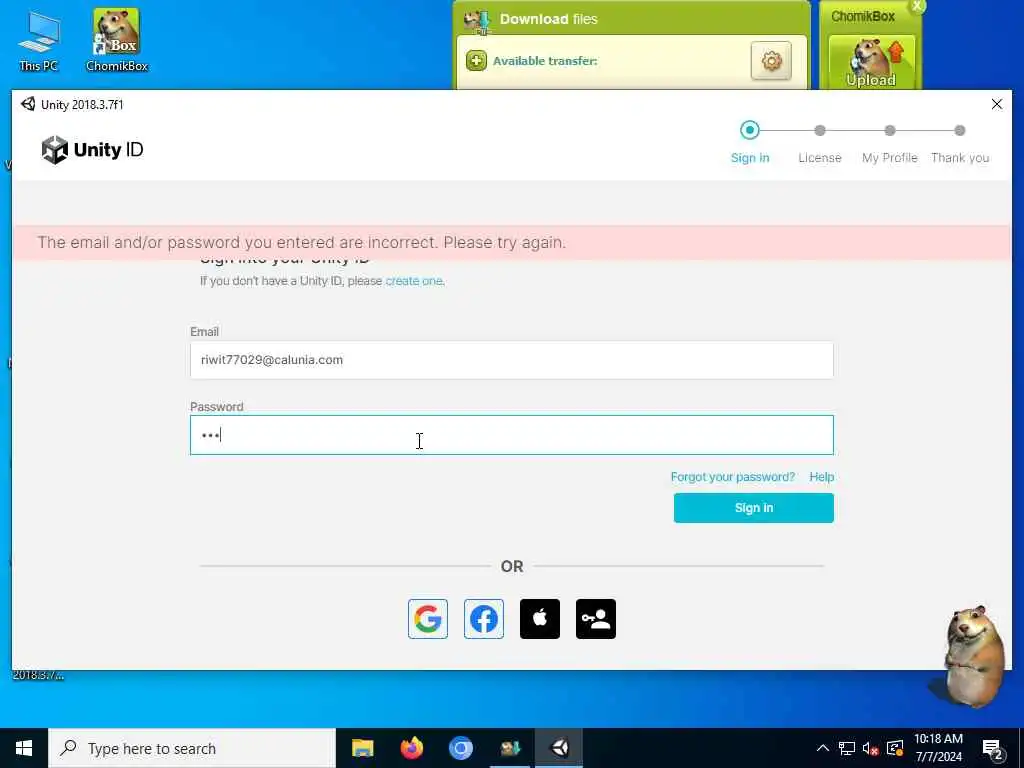Close the ChomikBox widget with X
The image size is (1024, 768).
click(x=917, y=6)
